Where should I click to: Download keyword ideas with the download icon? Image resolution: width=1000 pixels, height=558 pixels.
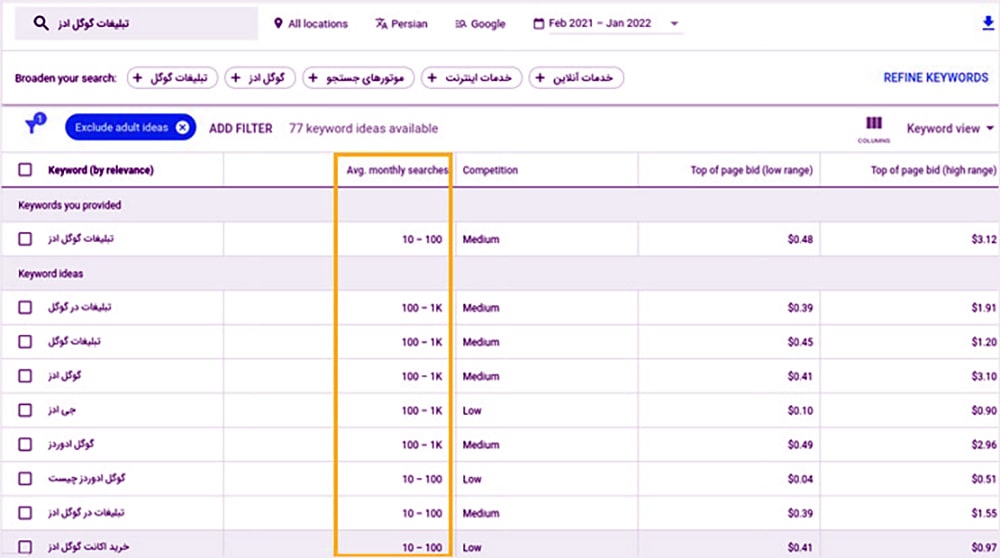point(988,24)
